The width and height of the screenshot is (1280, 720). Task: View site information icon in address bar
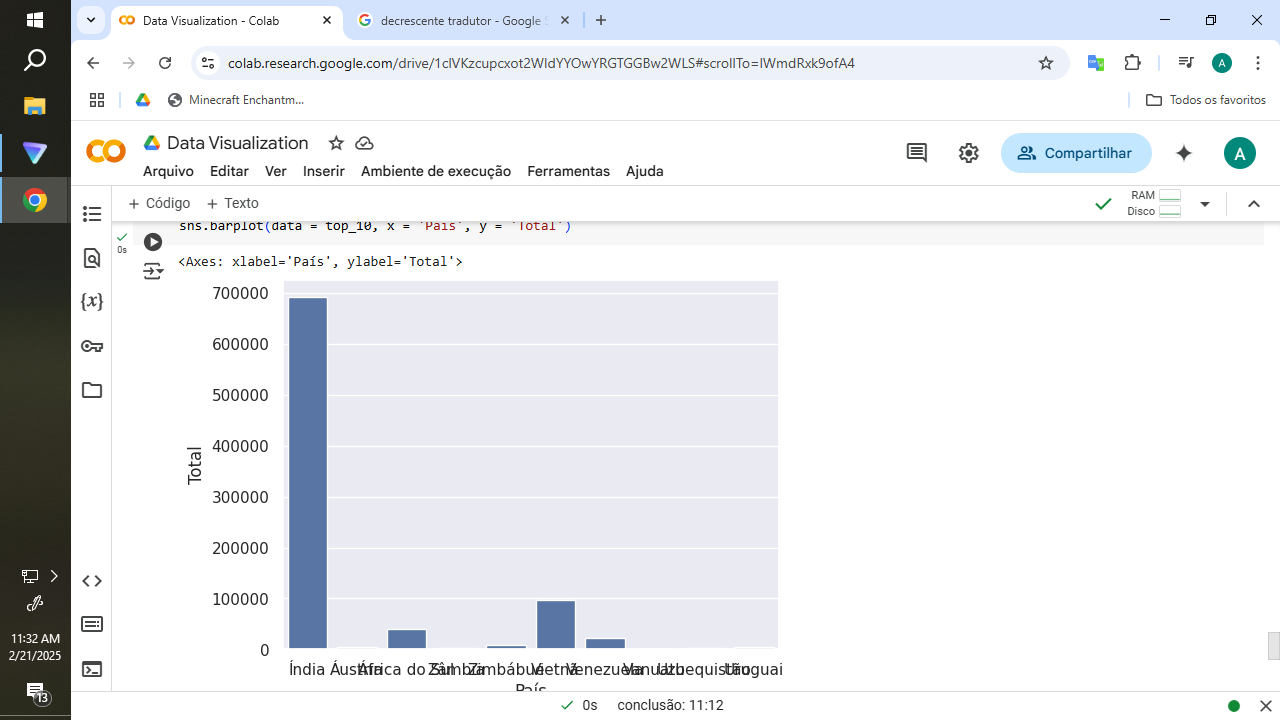pos(207,63)
